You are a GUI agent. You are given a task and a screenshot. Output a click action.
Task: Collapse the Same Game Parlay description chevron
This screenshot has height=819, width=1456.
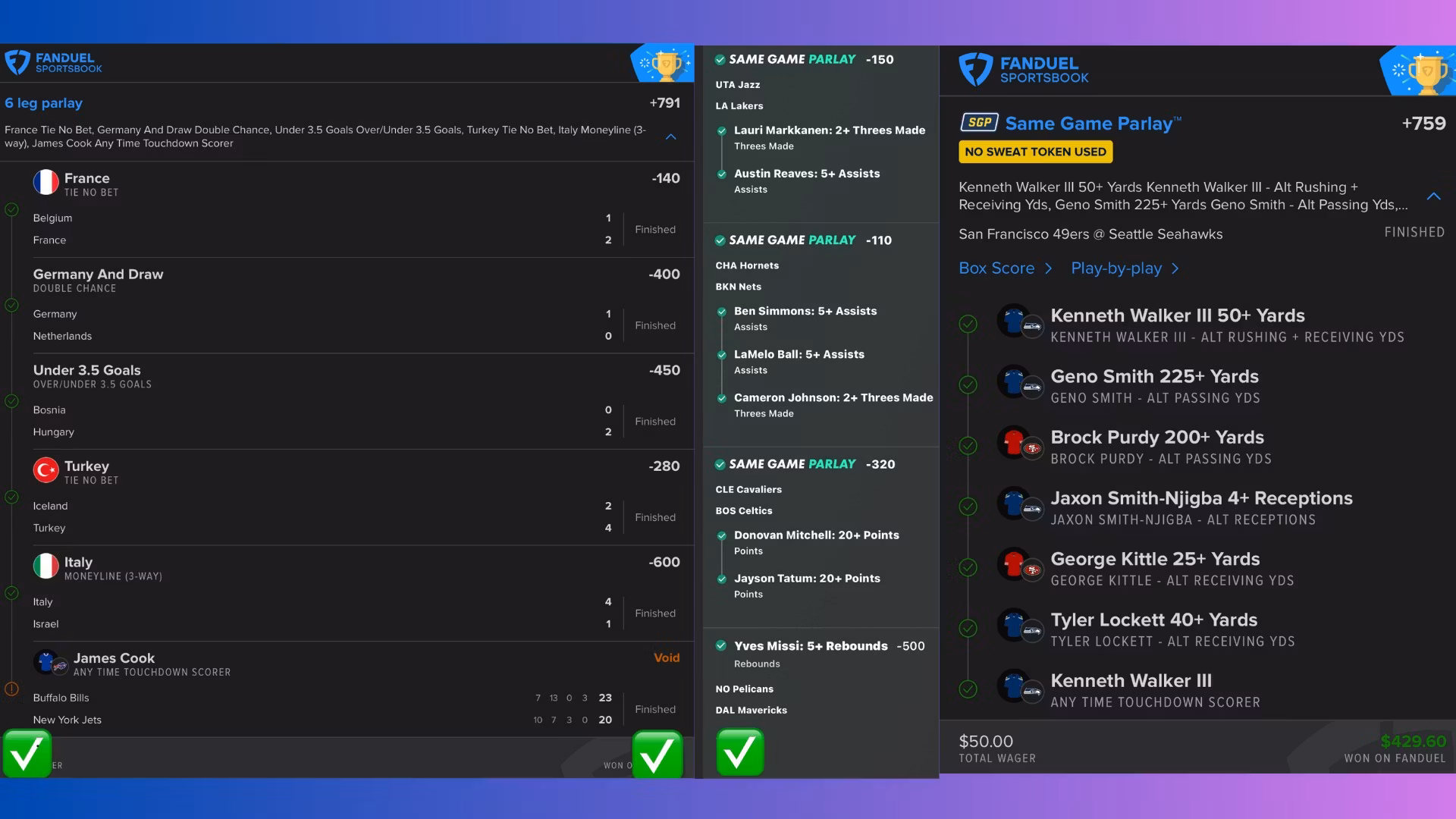1433,196
